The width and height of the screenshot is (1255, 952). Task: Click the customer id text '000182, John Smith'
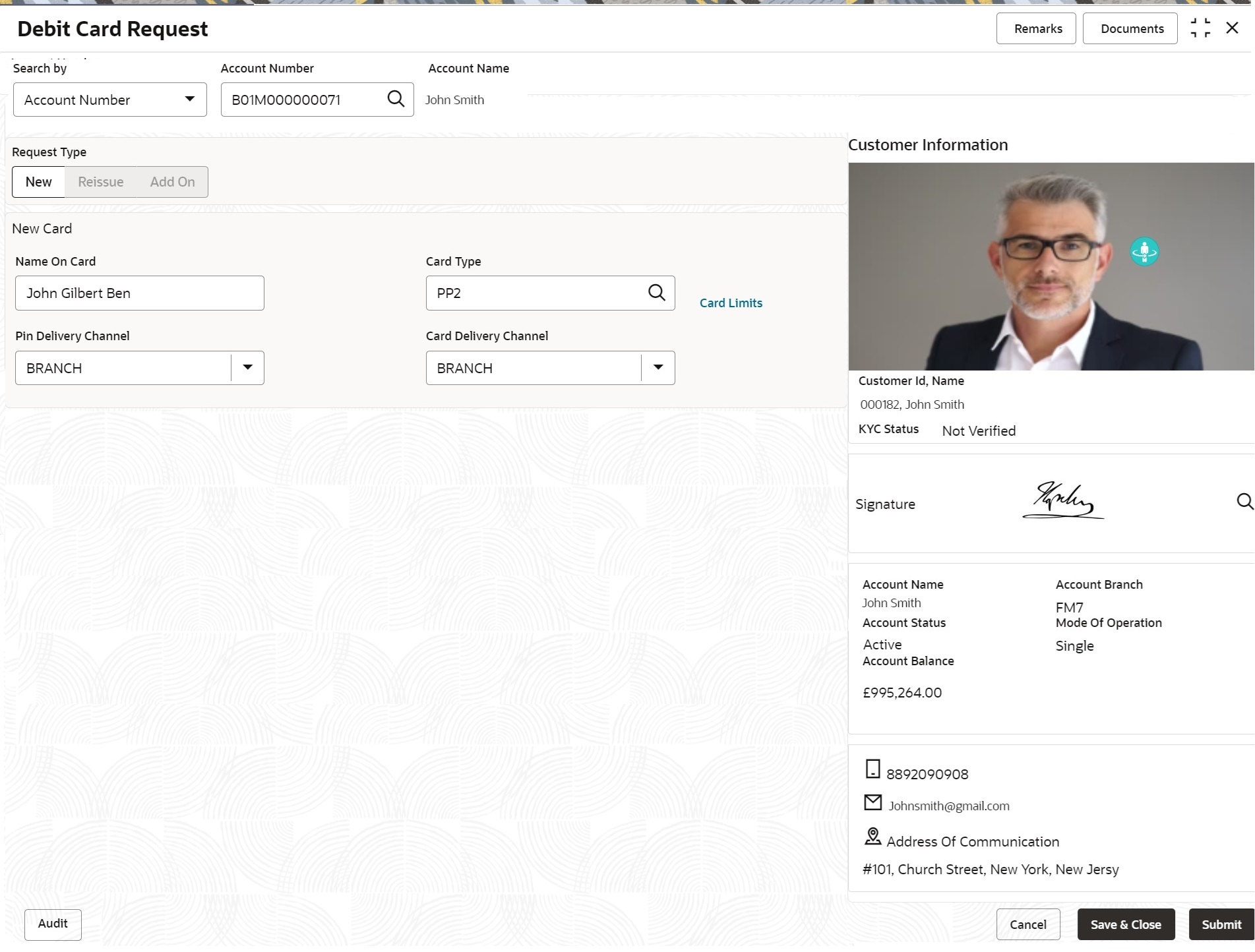912,404
